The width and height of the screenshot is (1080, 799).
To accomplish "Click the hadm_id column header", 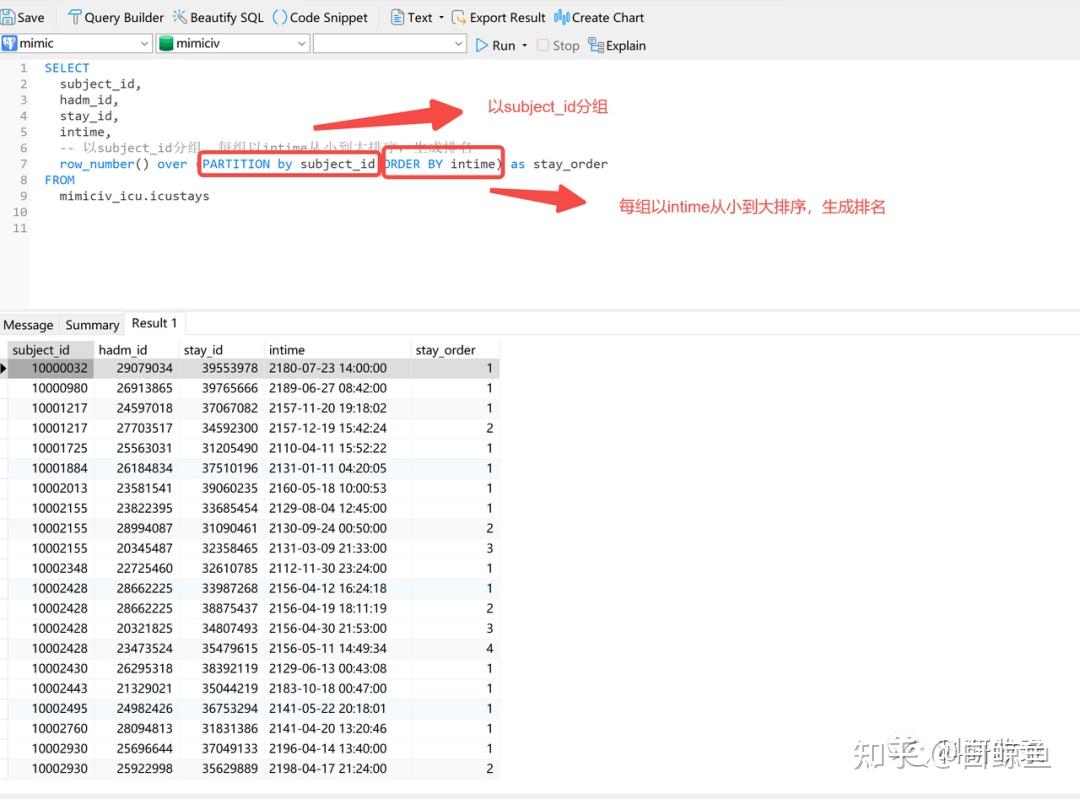I will click(x=136, y=350).
